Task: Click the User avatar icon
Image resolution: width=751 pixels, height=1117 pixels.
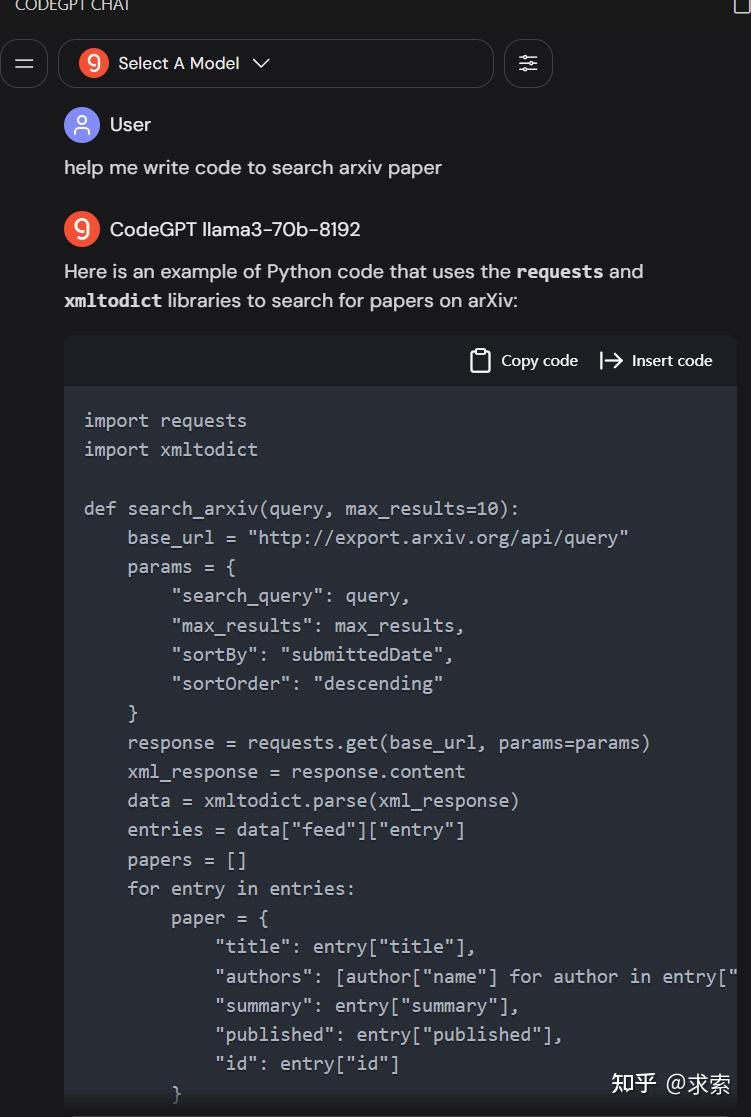Action: [82, 124]
